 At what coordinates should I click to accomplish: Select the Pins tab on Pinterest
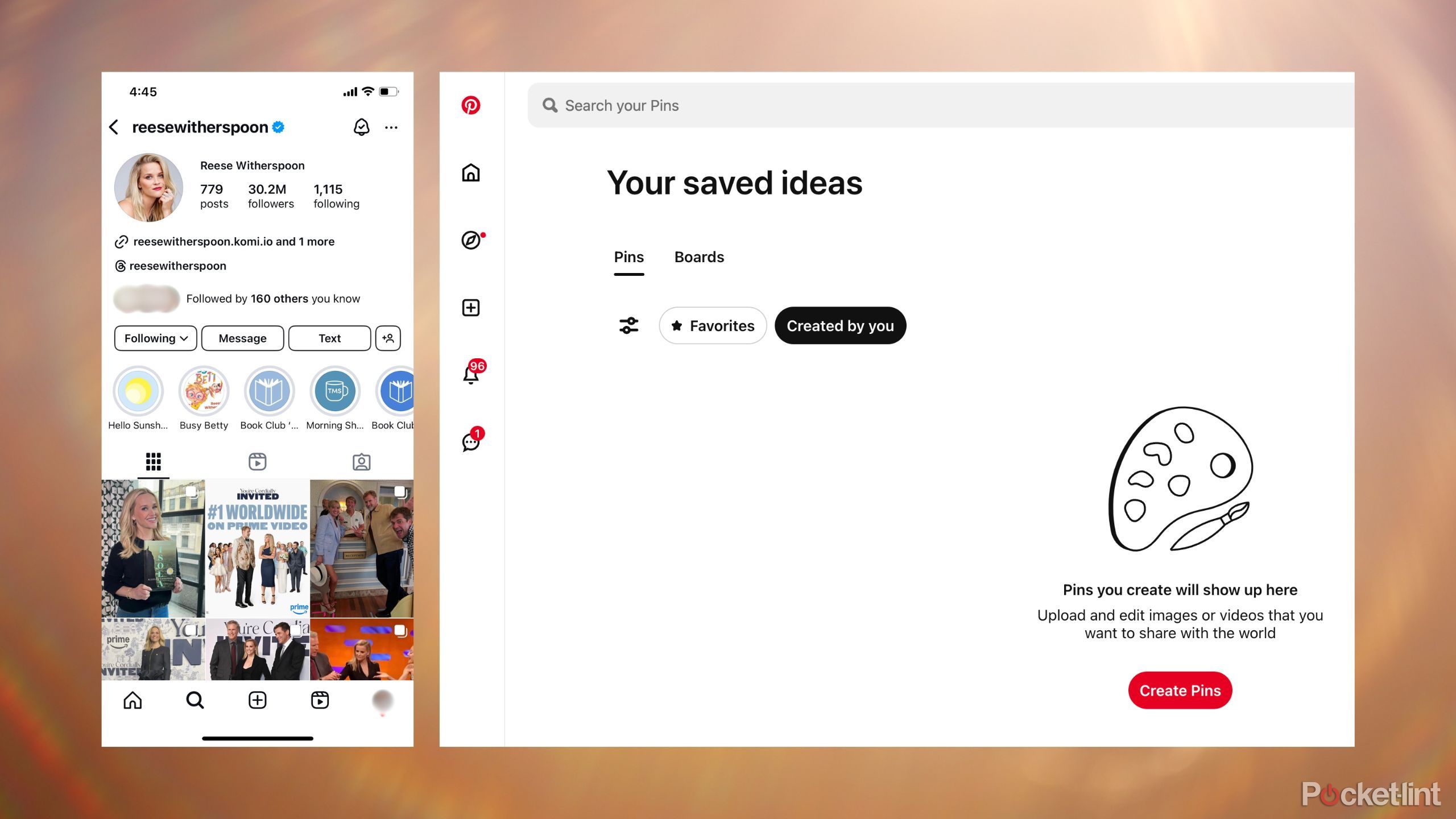tap(628, 257)
